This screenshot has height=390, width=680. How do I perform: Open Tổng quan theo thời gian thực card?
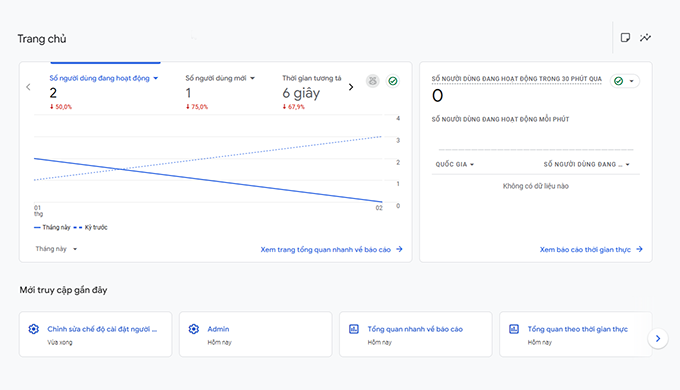tap(575, 334)
